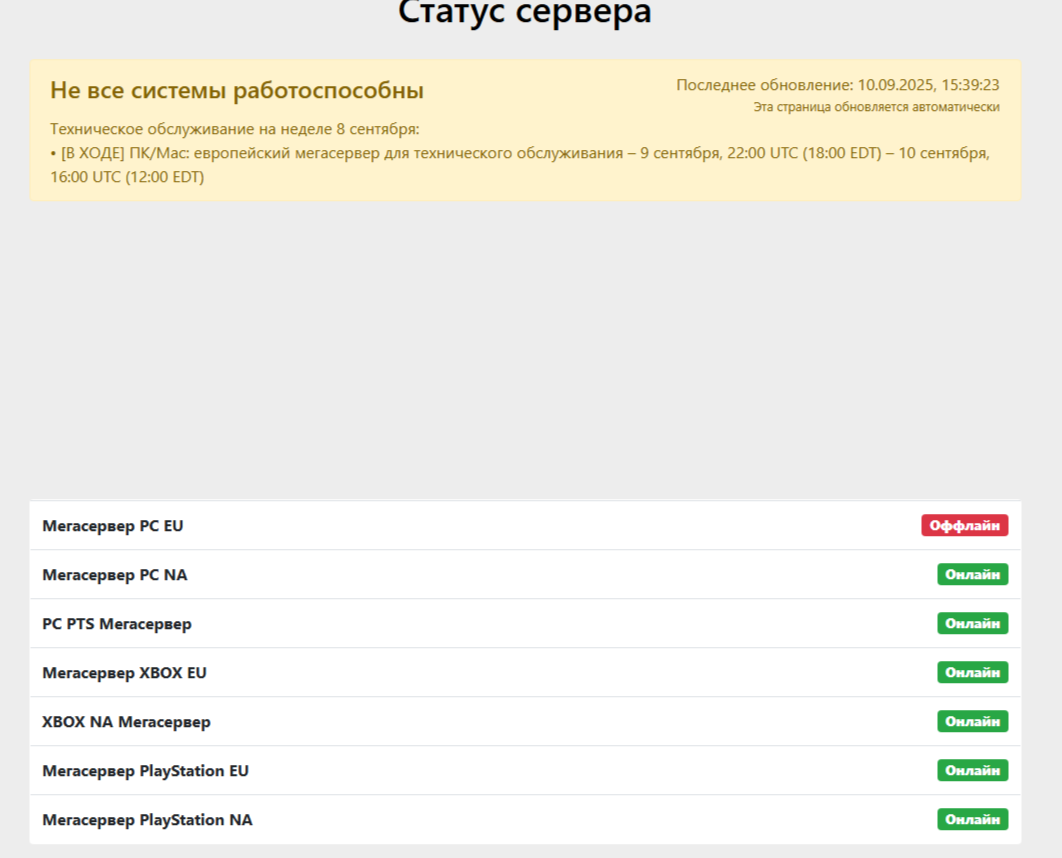The image size is (1062, 858).
Task: Click the Онлайн badge for Мегасервер XBOX EU
Action: tap(972, 672)
